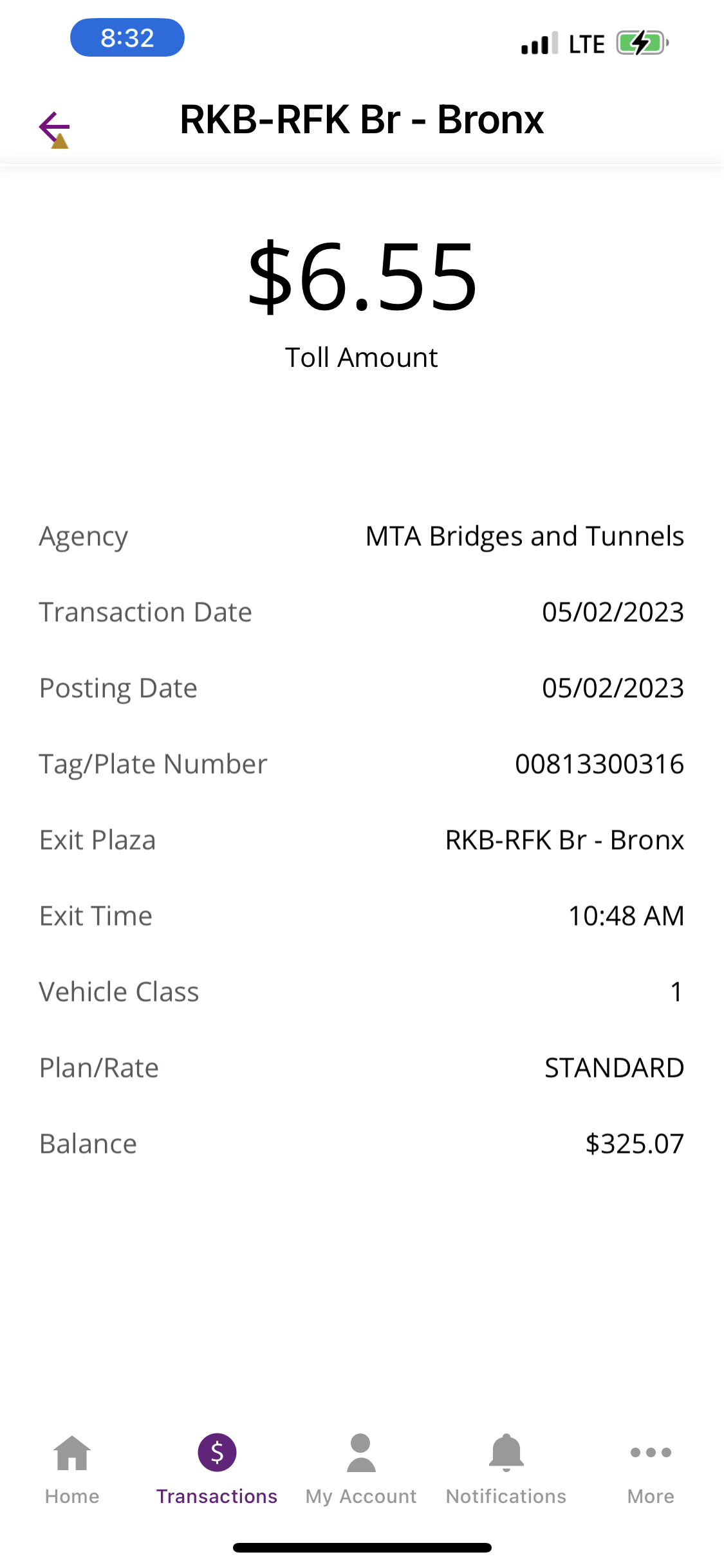Image resolution: width=724 pixels, height=1568 pixels.
Task: Tap the blue 8:32 time pill
Action: coord(127,38)
